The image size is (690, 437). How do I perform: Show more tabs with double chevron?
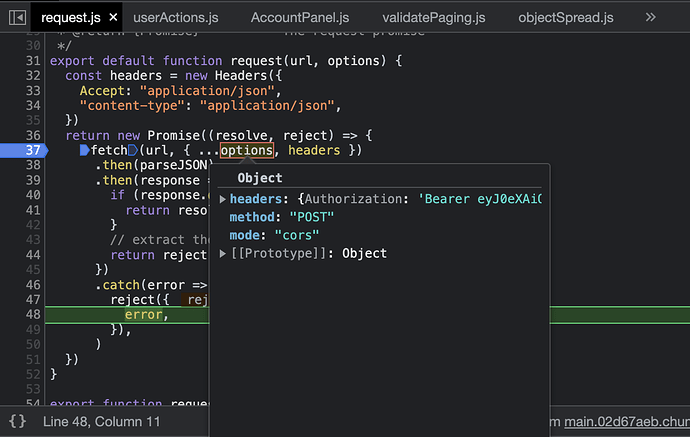tap(651, 17)
